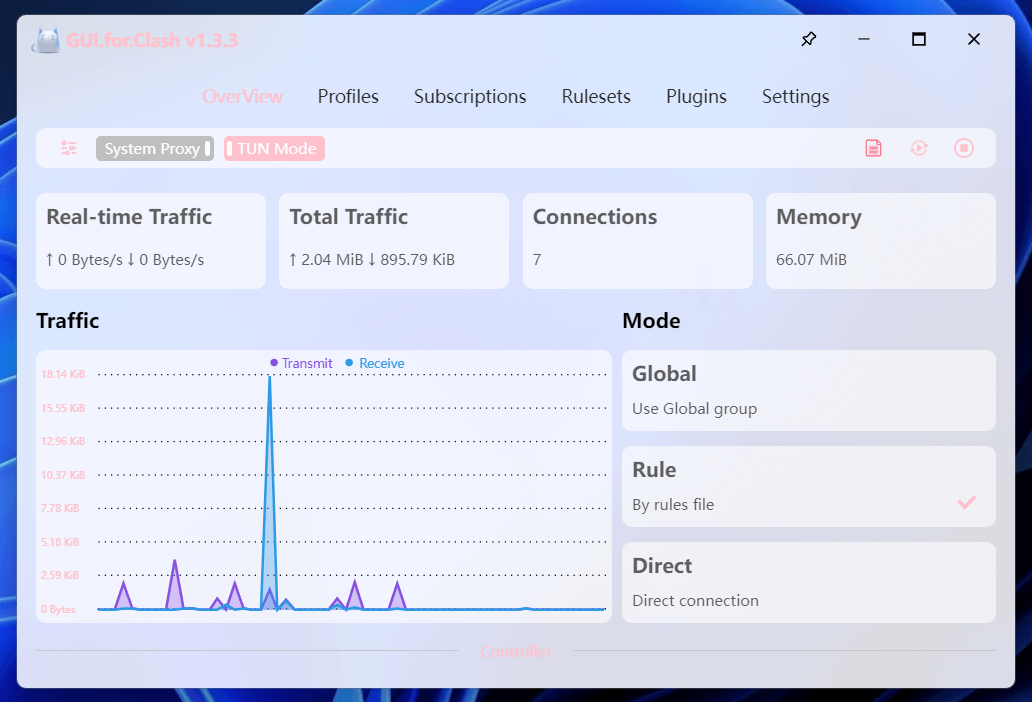Screen dimensions: 1032x702
Task: Open the quick settings sliders icon
Action: 68,148
